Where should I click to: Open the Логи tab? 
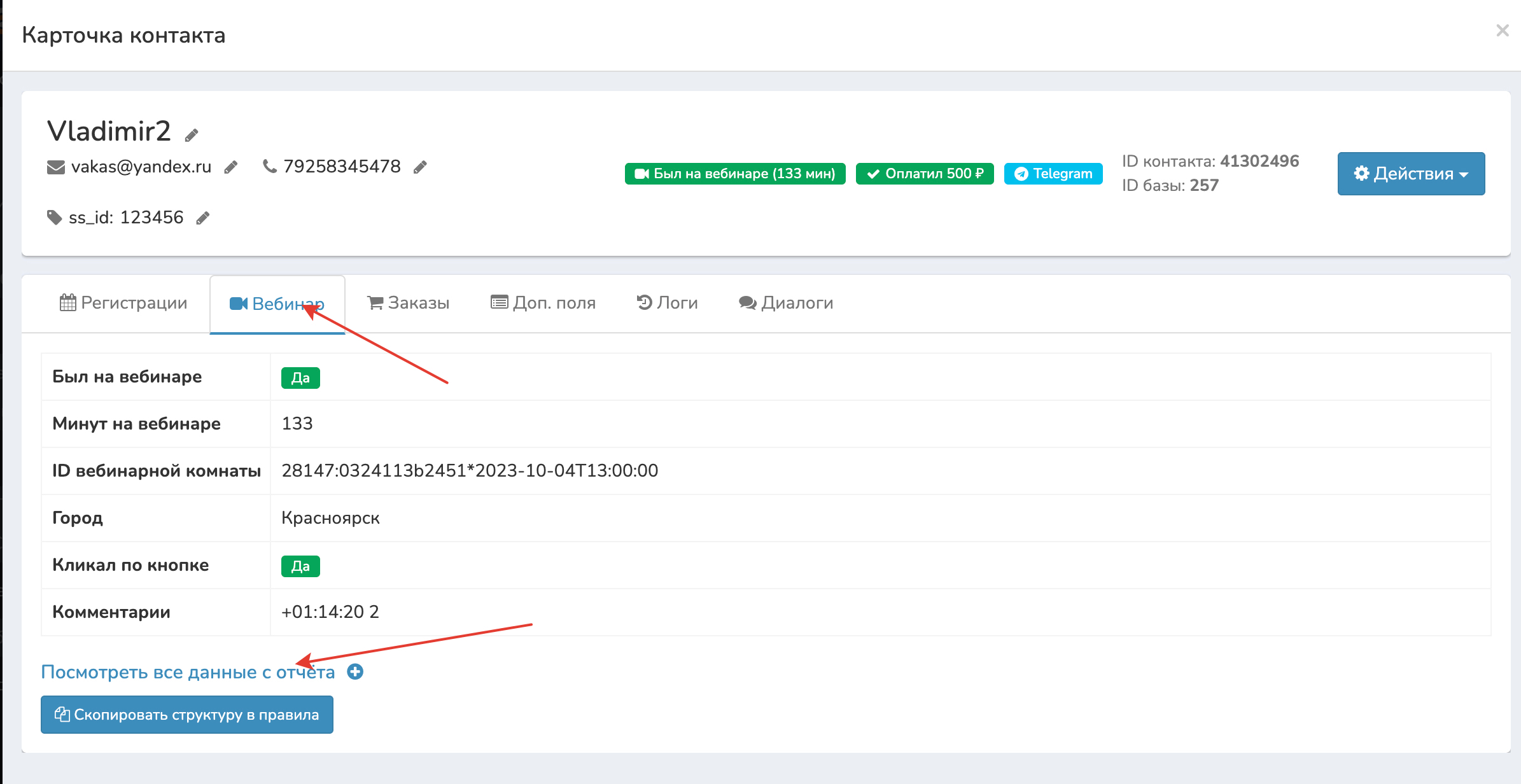(x=667, y=303)
